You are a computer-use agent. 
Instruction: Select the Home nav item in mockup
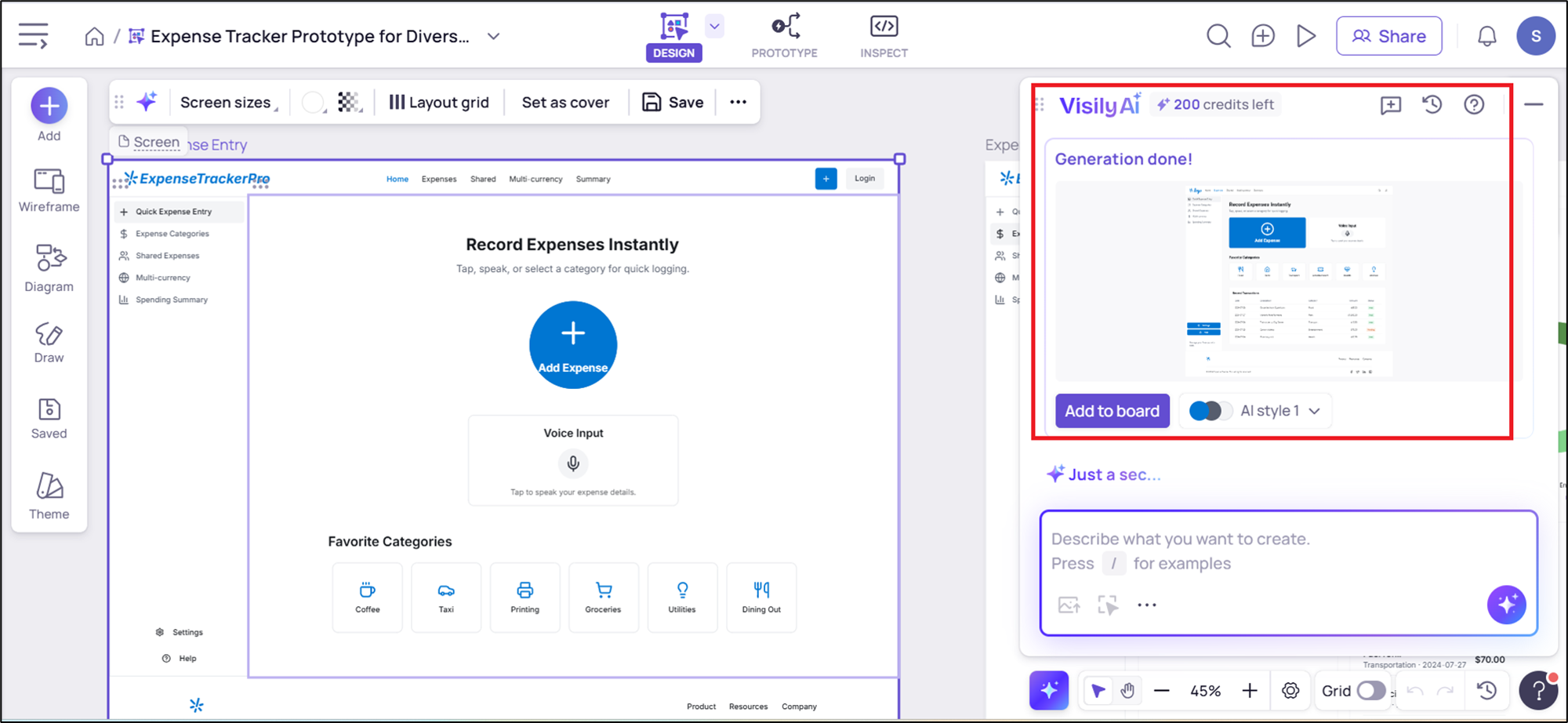(397, 179)
